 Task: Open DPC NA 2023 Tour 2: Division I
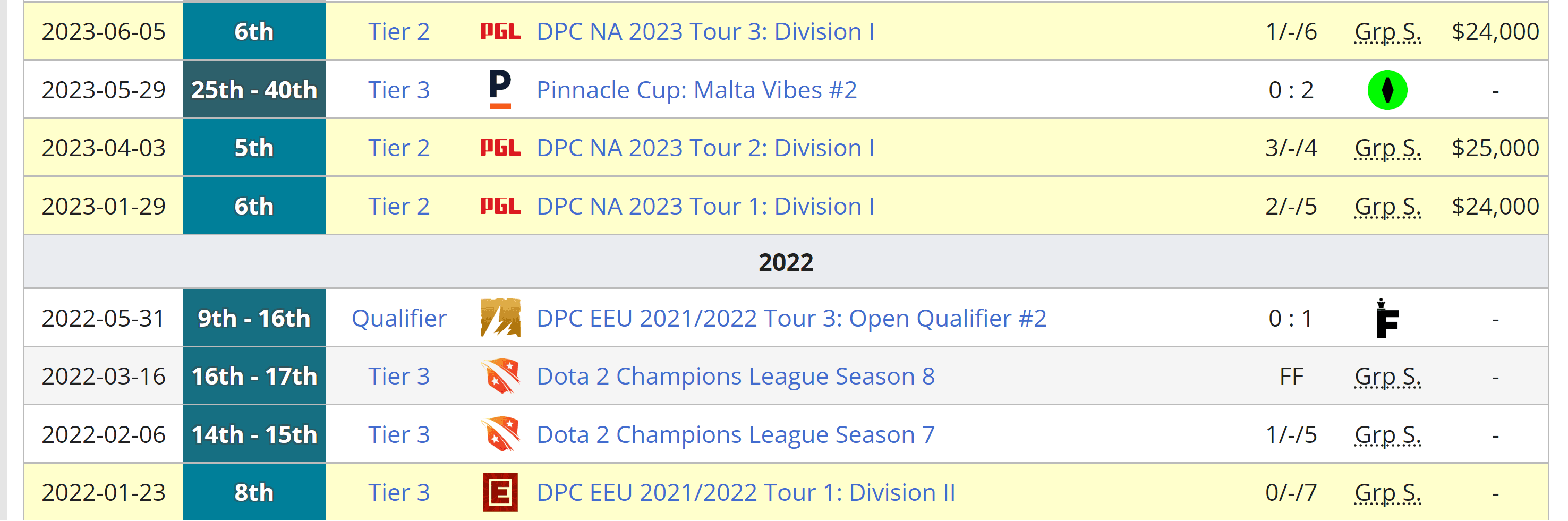coord(705,148)
